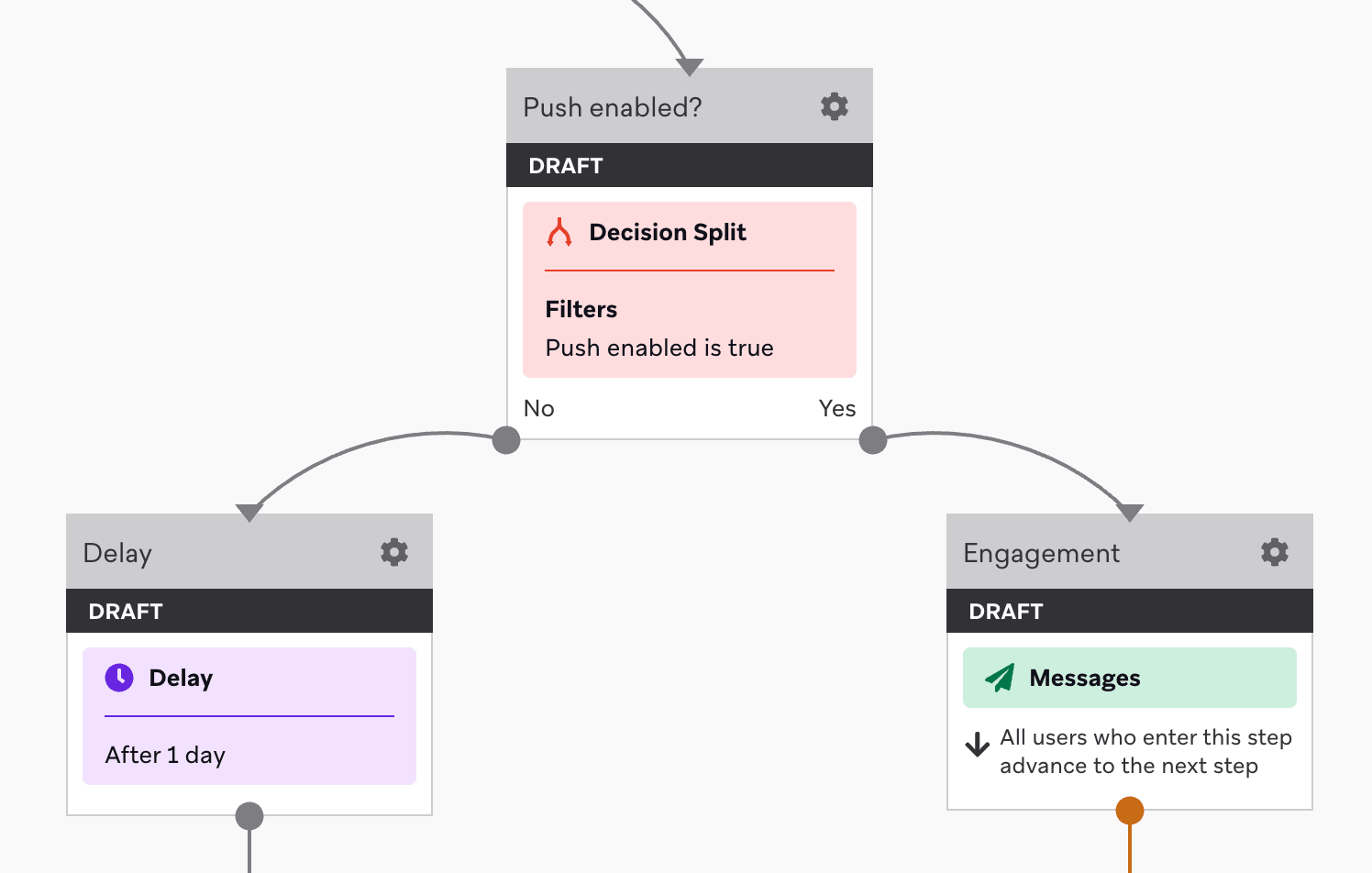Click the orange Engagement output connector dot
This screenshot has height=873, width=1372.
click(1130, 811)
